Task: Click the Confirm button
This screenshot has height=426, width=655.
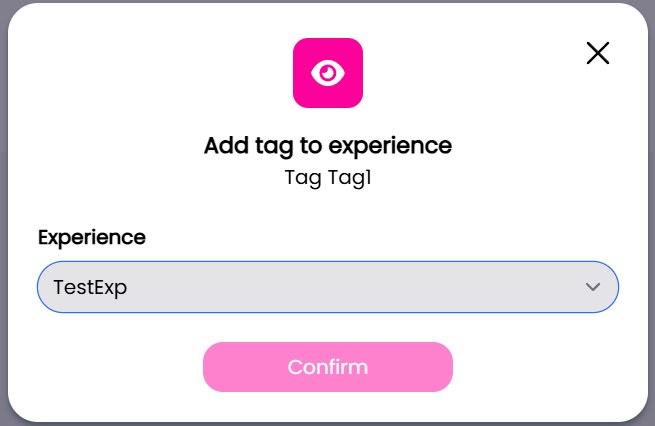Action: pos(328,367)
